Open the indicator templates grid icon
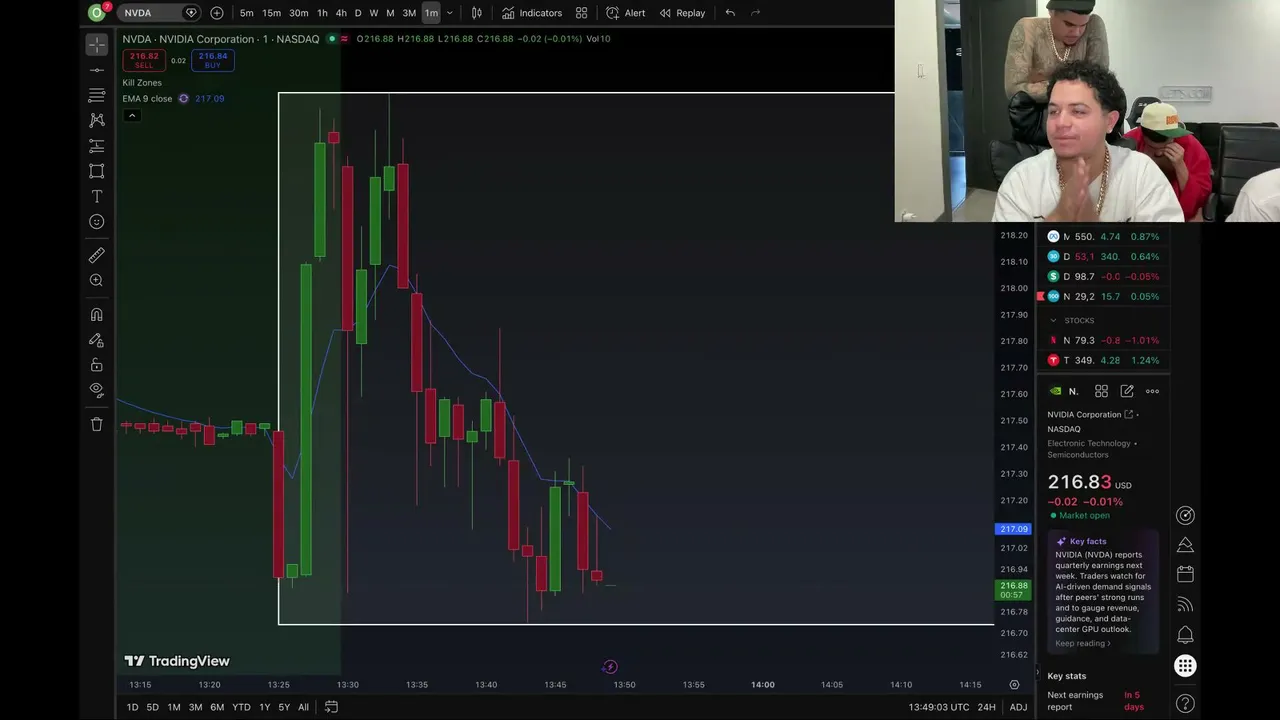The image size is (1280, 720). tap(581, 13)
